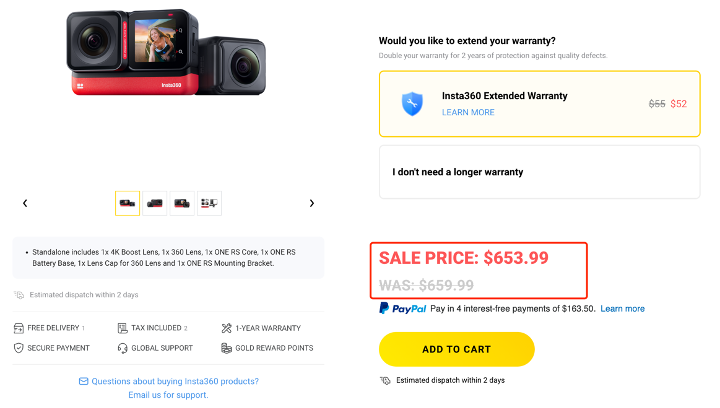Click the tax included icon

click(x=123, y=328)
